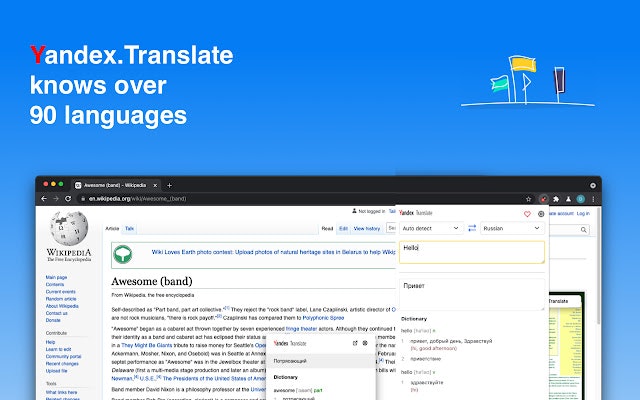Click the heart favorite icon in translator popup
Image resolution: width=640 pixels, height=400 pixels.
pyautogui.click(x=527, y=214)
